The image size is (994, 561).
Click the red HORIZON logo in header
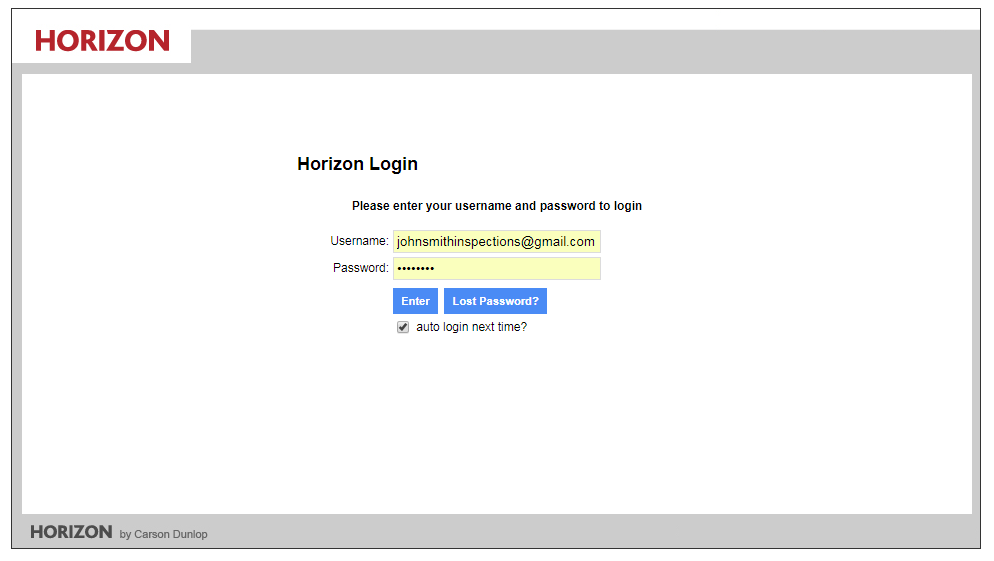pos(102,41)
